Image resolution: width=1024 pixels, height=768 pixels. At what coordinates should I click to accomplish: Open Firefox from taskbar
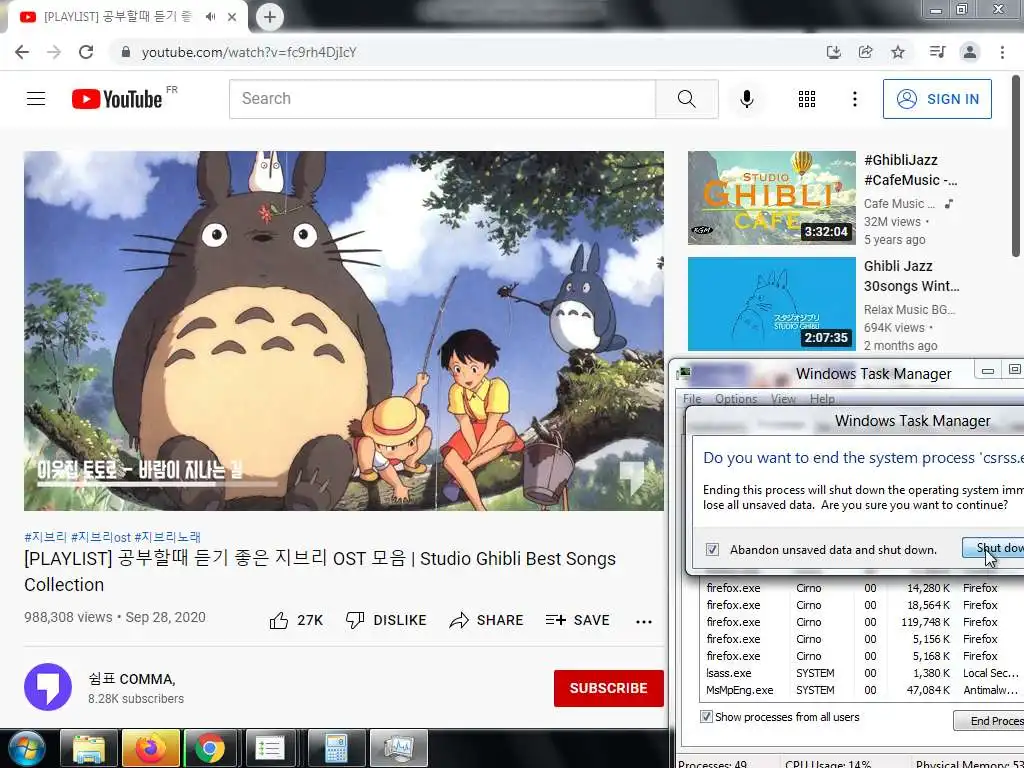click(151, 748)
